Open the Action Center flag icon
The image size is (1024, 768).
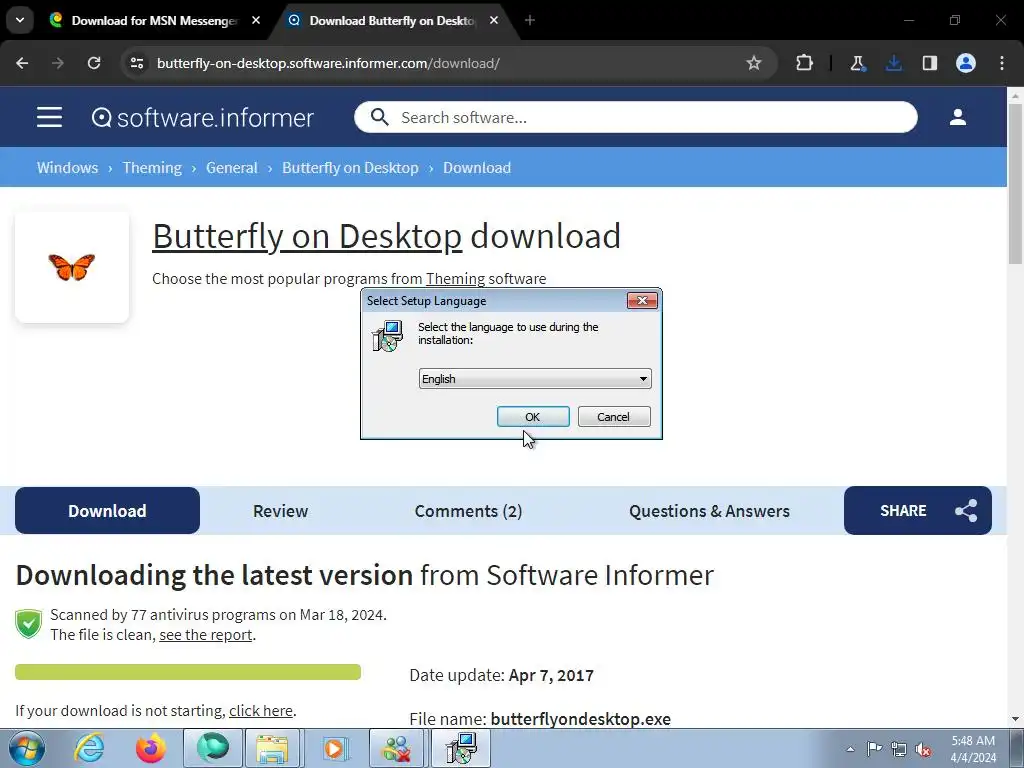[874, 749]
